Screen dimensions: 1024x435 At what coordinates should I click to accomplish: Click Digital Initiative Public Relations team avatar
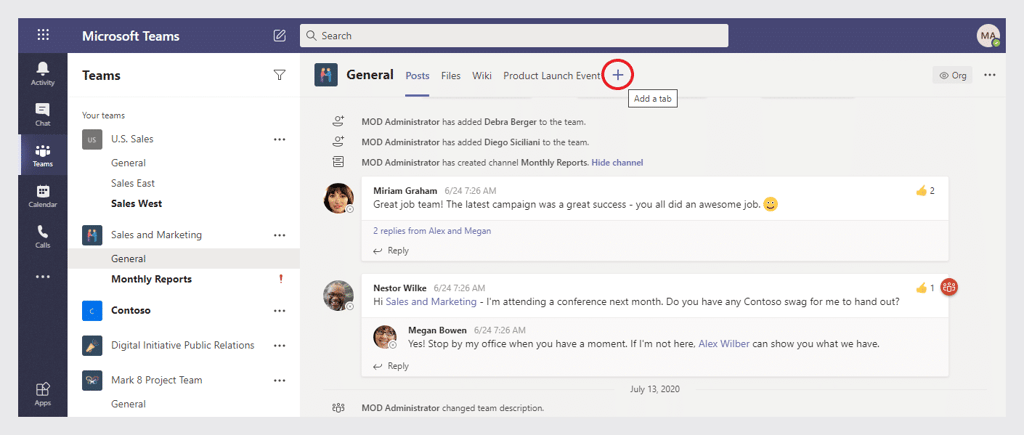tap(91, 345)
